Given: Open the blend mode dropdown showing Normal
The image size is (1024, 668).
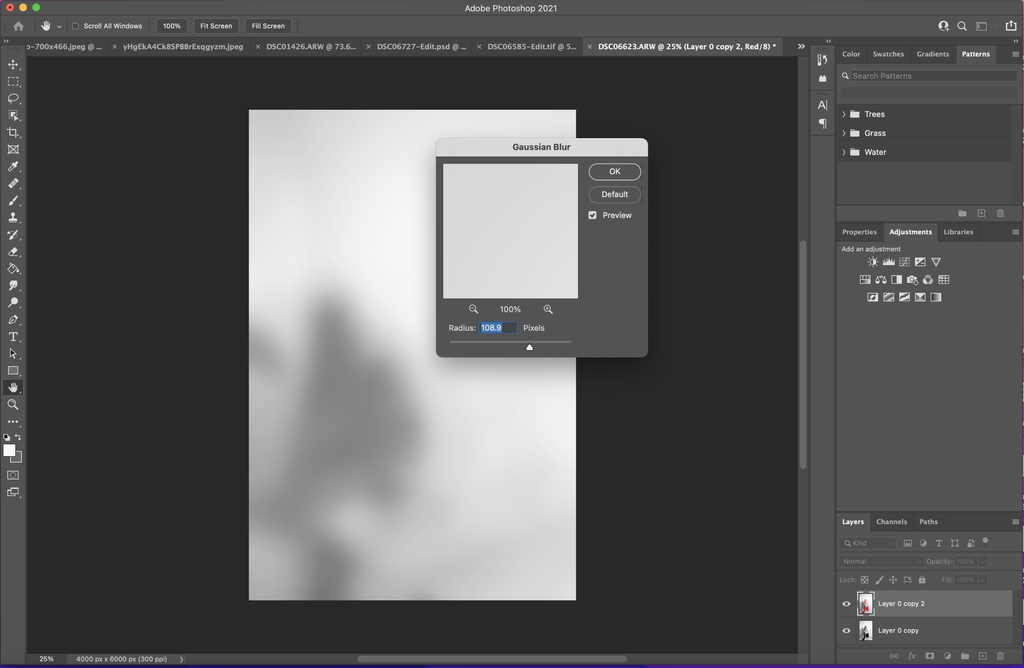Looking at the screenshot, I should point(878,561).
